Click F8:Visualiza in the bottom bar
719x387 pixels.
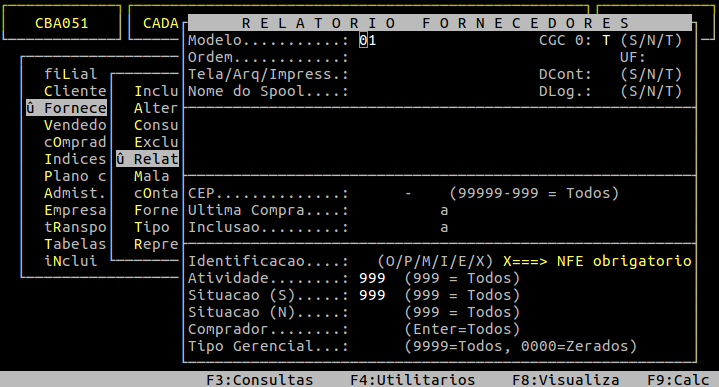click(566, 380)
